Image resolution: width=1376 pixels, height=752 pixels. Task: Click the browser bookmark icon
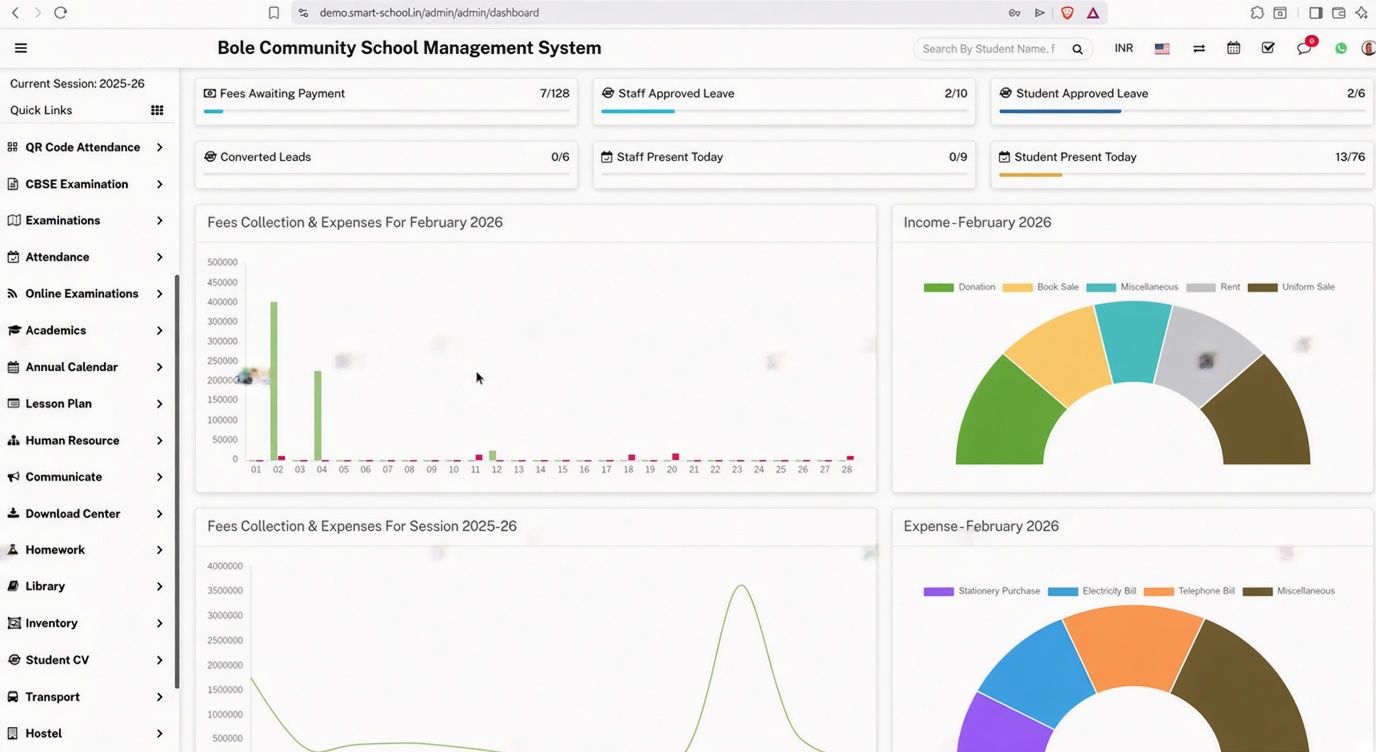[273, 13]
